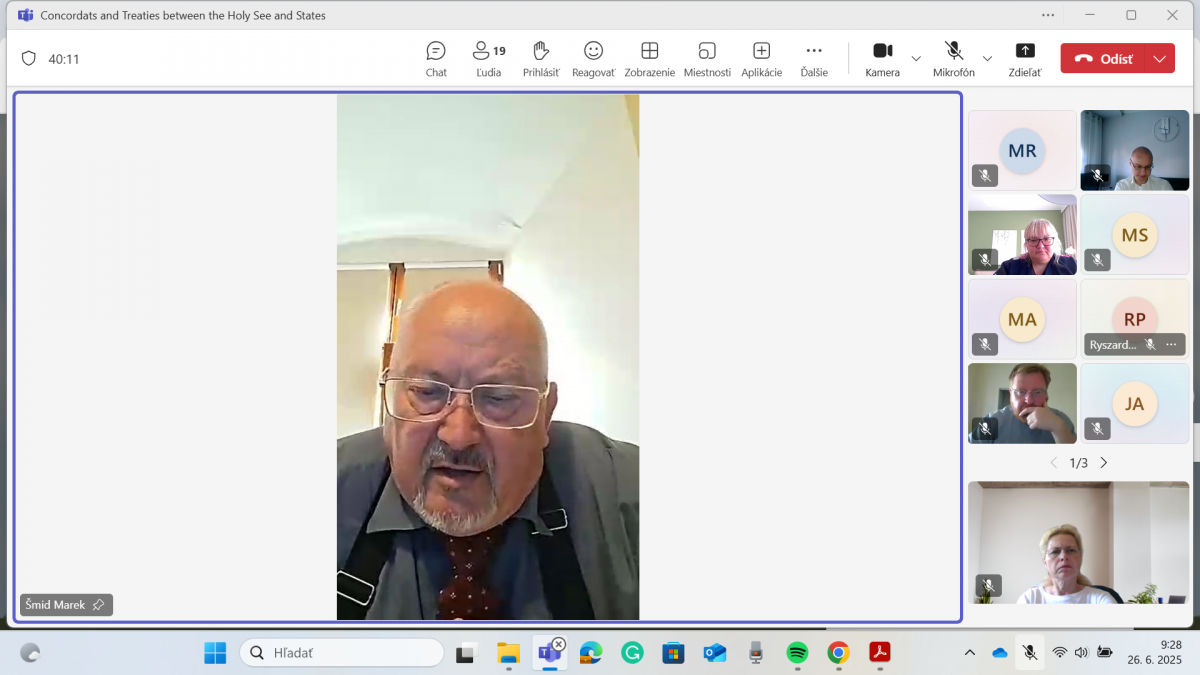Click the meeting shield security icon
The width and height of the screenshot is (1200, 675).
tap(29, 59)
